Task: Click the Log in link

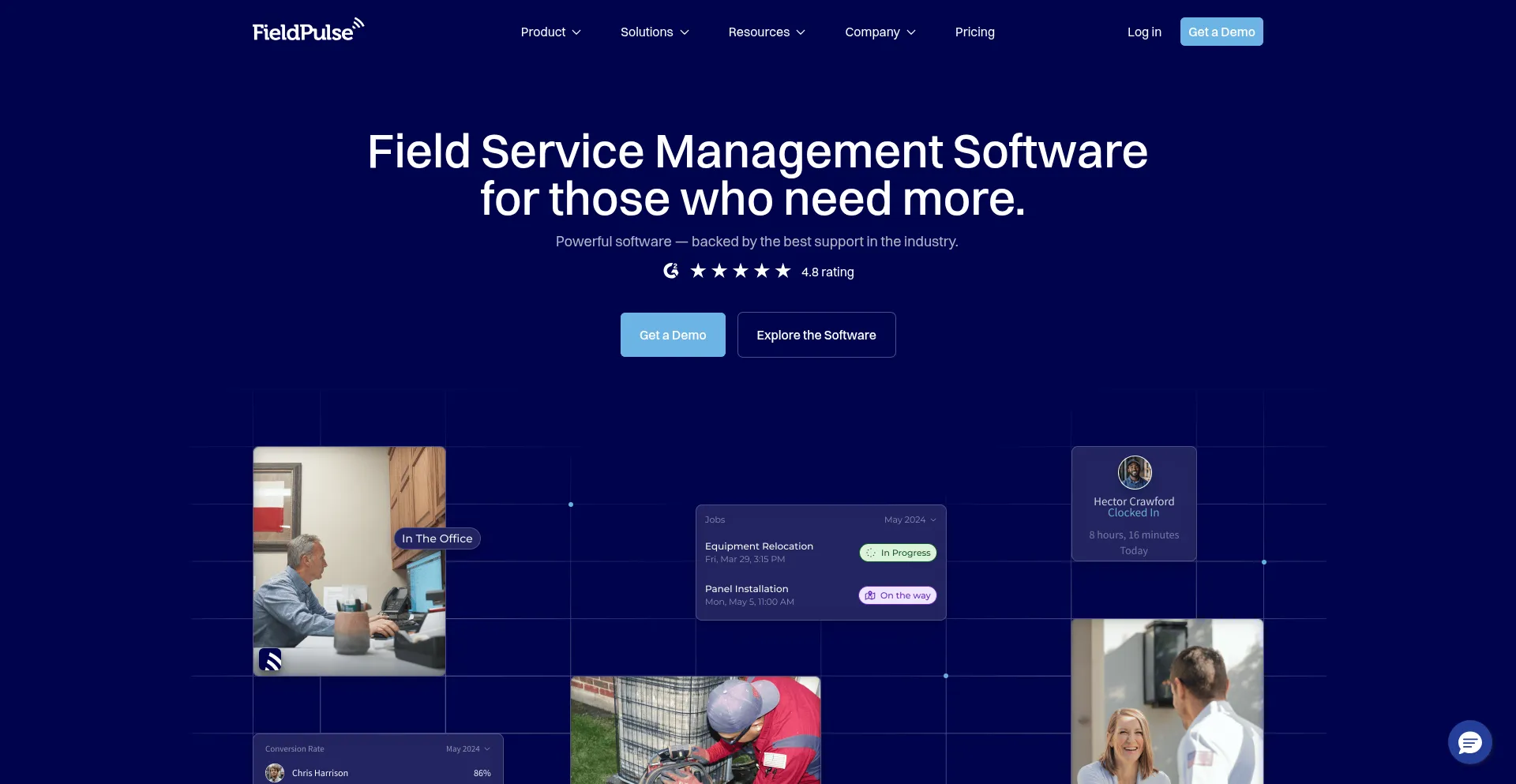Action: pyautogui.click(x=1144, y=32)
